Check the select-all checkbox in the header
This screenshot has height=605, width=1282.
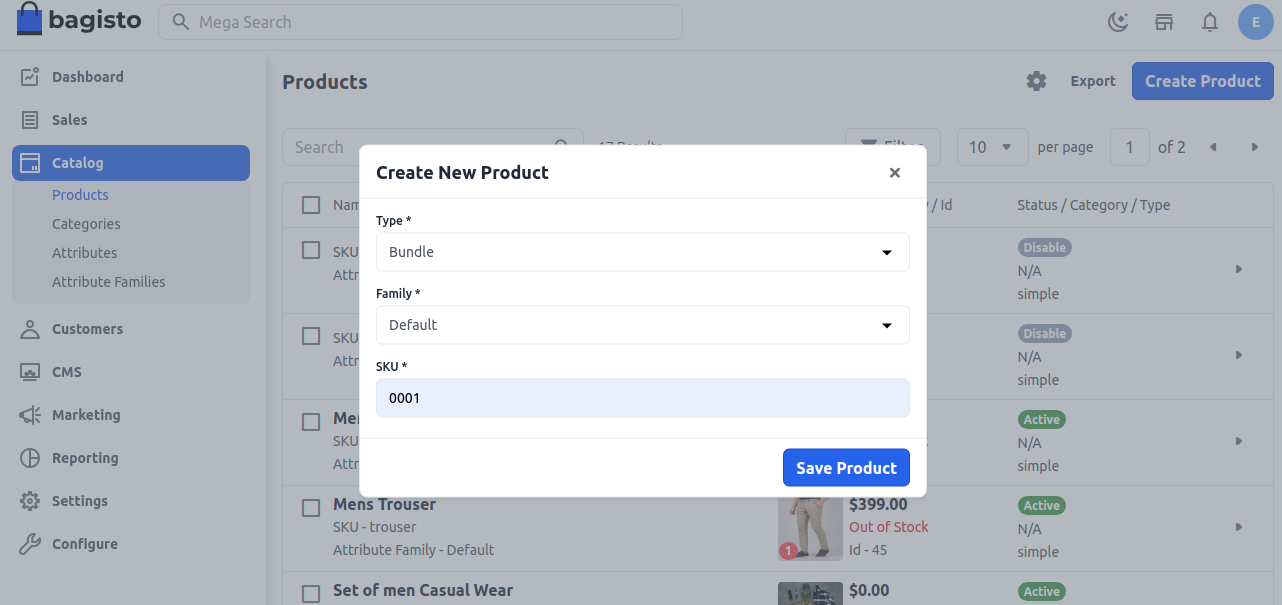pos(310,204)
